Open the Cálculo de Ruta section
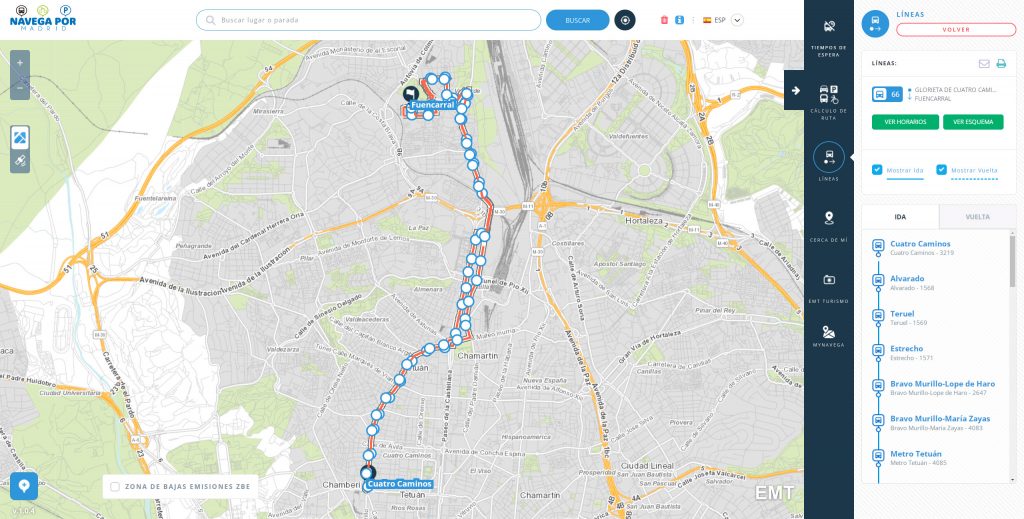The image size is (1024, 519). tap(828, 102)
